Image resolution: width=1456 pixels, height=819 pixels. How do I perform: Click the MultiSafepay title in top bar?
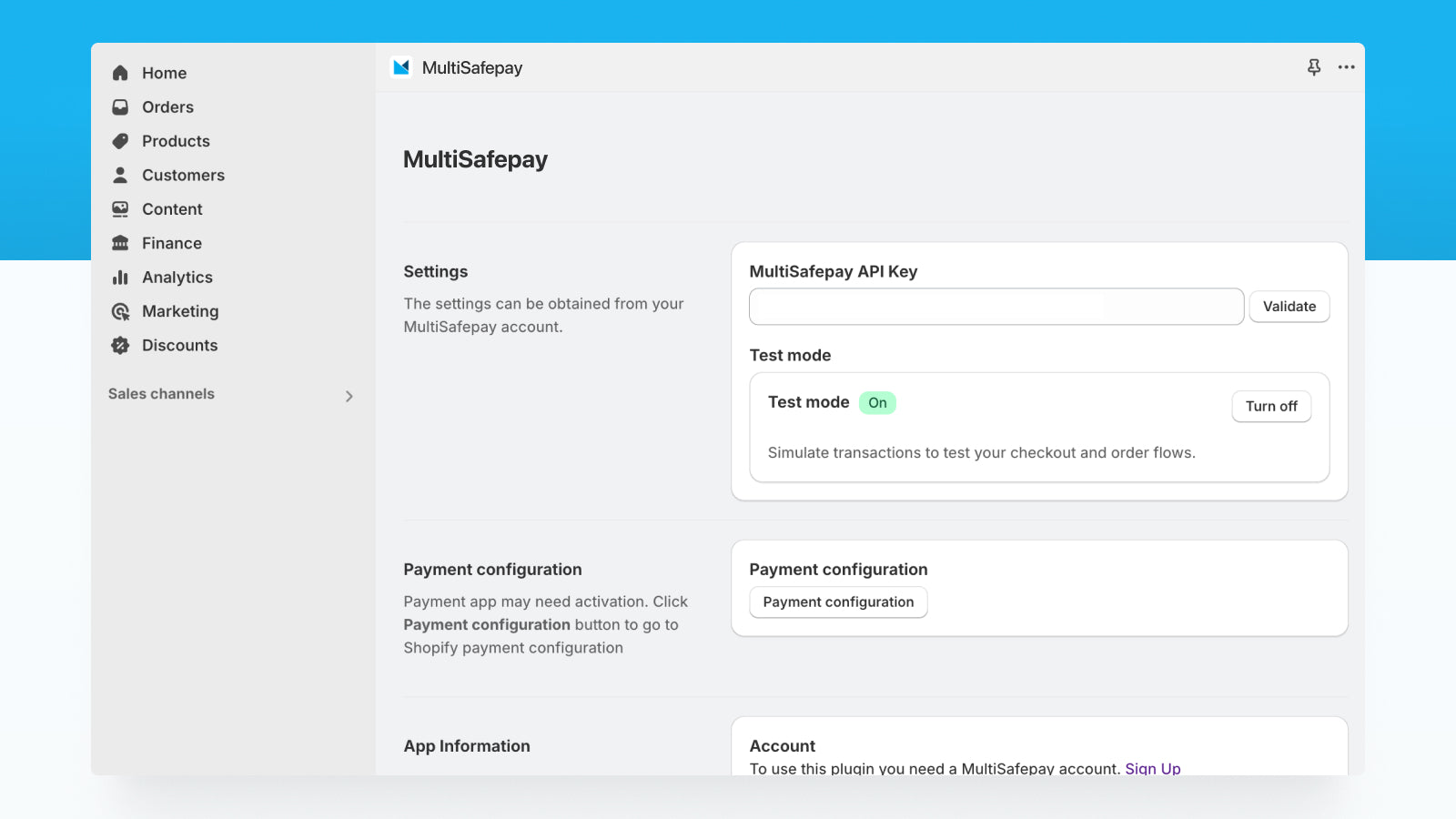[472, 67]
